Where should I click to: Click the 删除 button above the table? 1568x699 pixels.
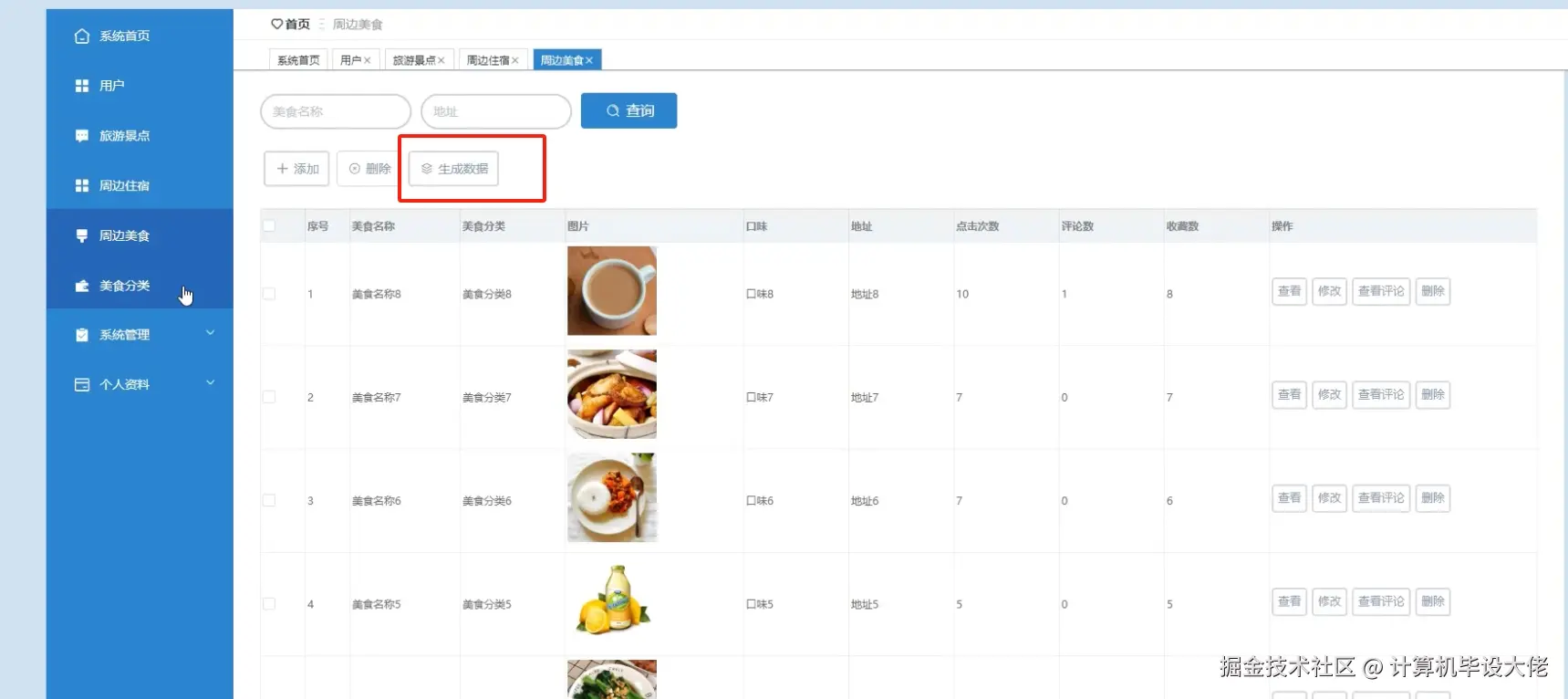[369, 169]
